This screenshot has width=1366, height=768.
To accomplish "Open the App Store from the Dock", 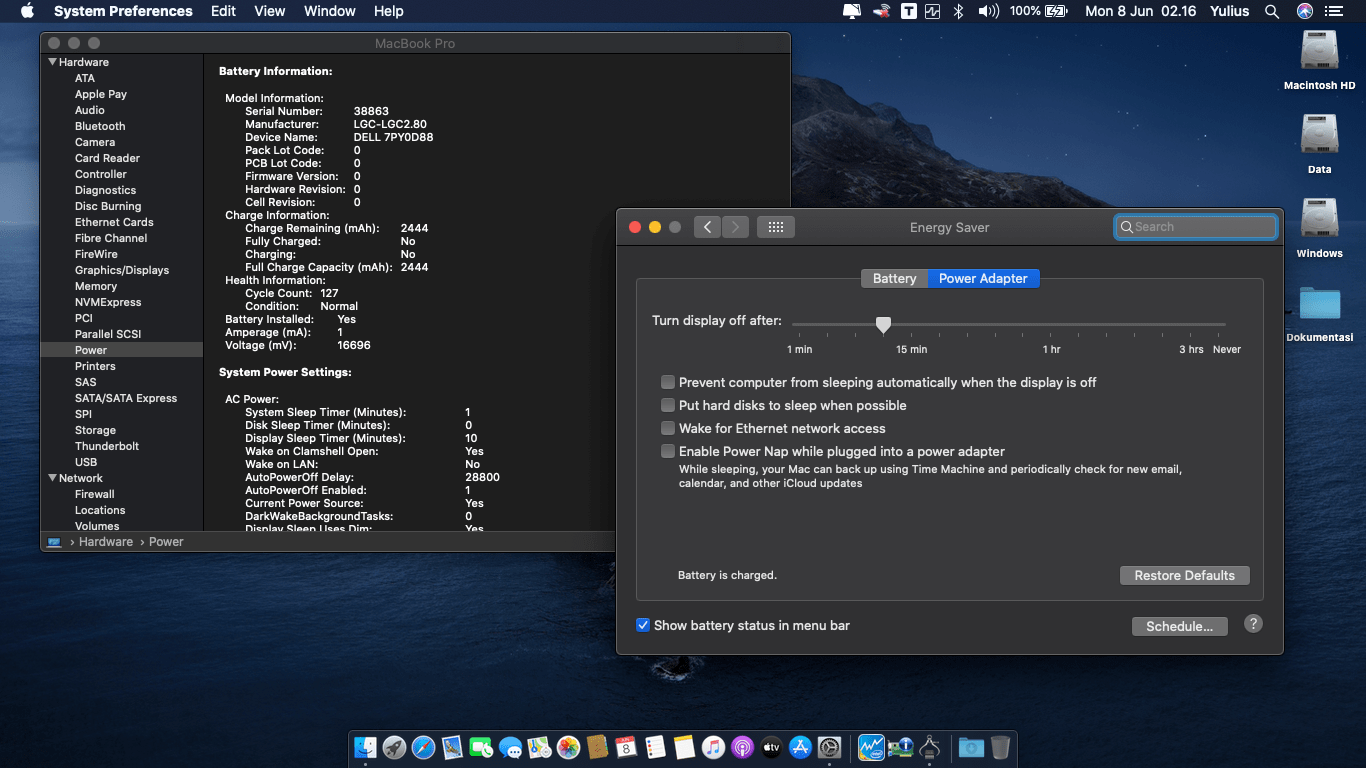I will point(800,747).
